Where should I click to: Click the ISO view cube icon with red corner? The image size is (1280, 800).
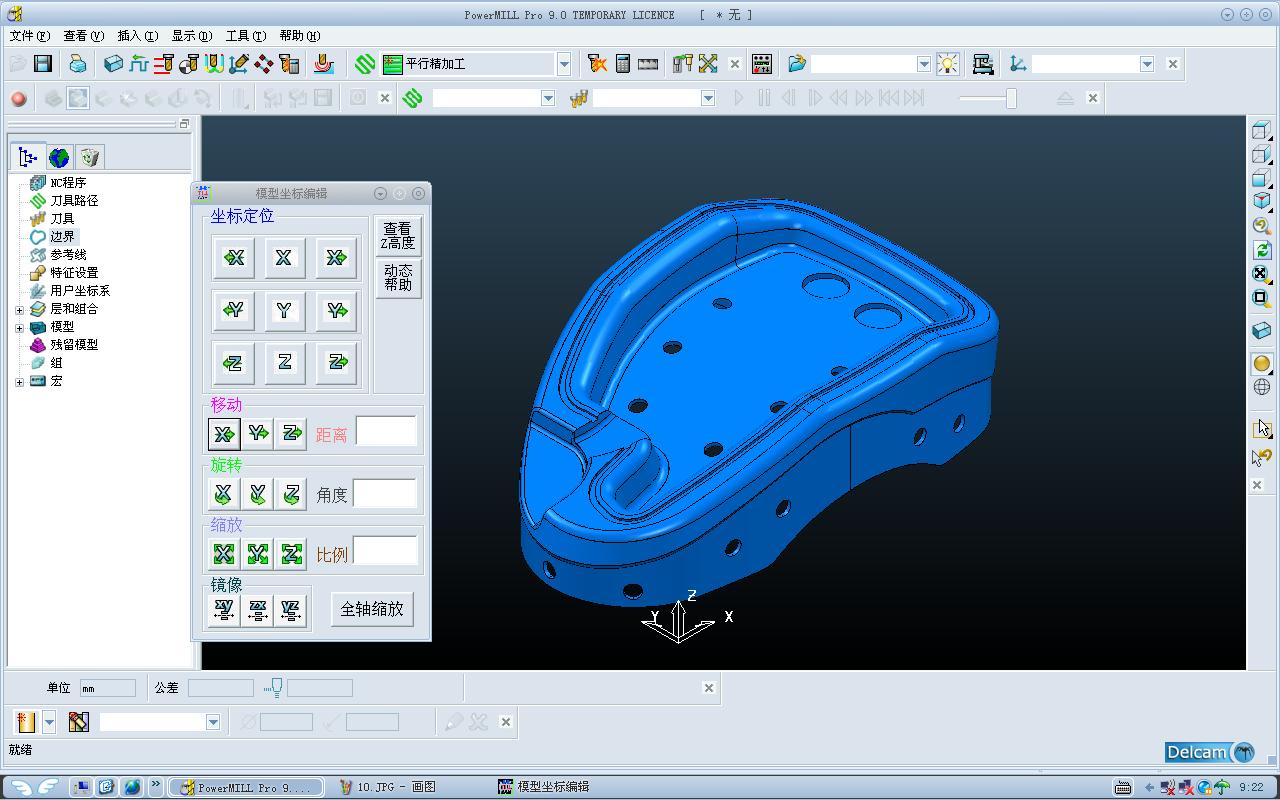pyautogui.click(x=1262, y=202)
